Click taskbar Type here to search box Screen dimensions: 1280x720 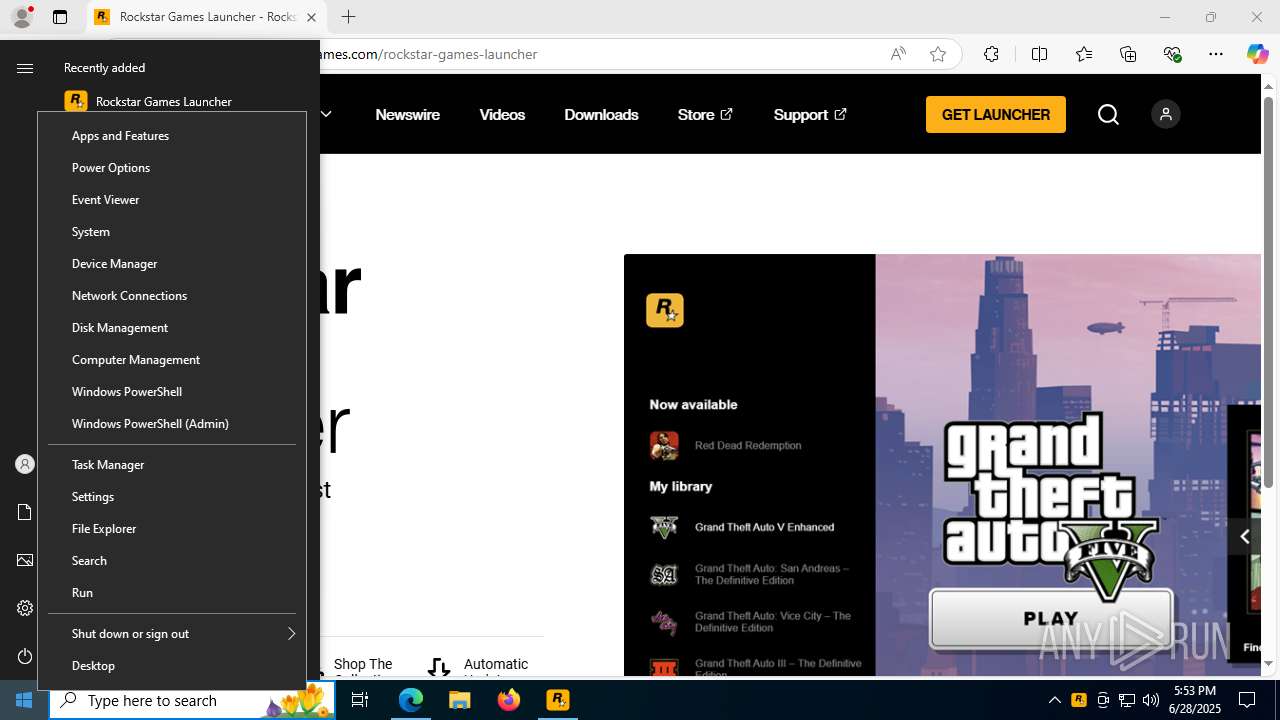pyautogui.click(x=190, y=700)
